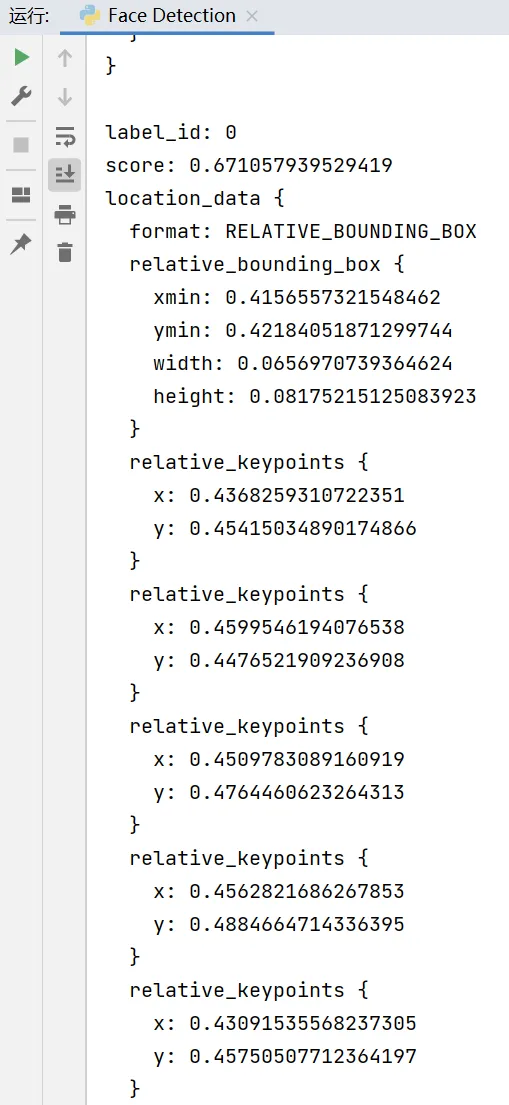Click the 运行 panel label
Screen dimensions: 509x1105
[x=29, y=16]
